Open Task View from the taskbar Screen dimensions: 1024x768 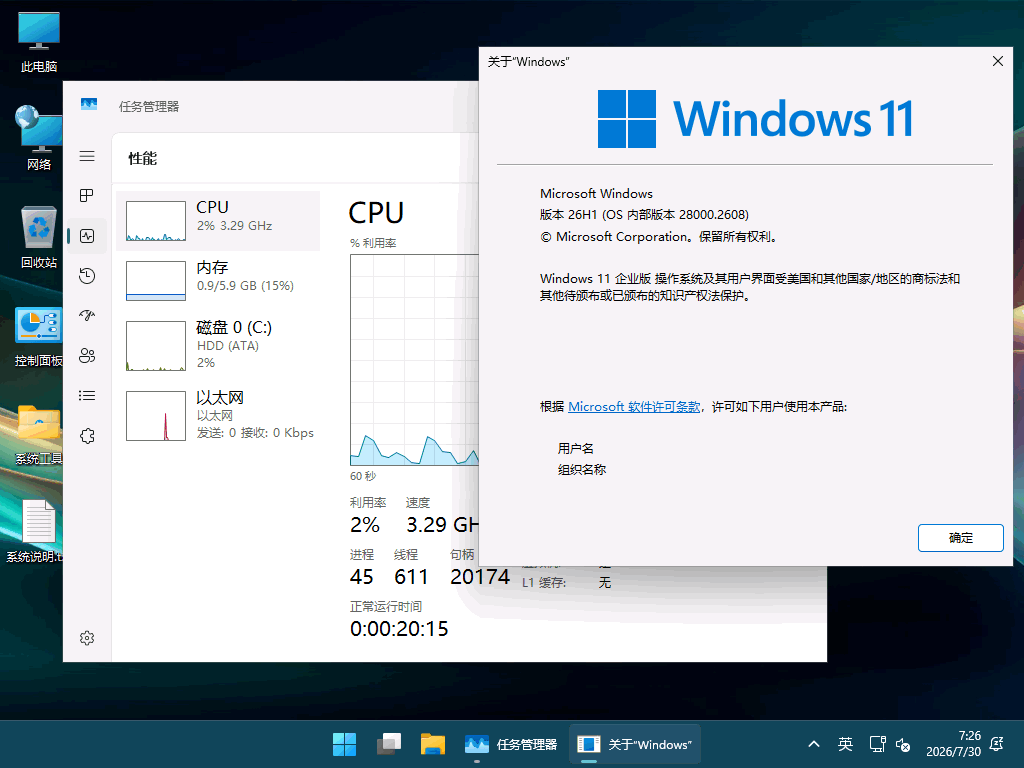pos(389,744)
